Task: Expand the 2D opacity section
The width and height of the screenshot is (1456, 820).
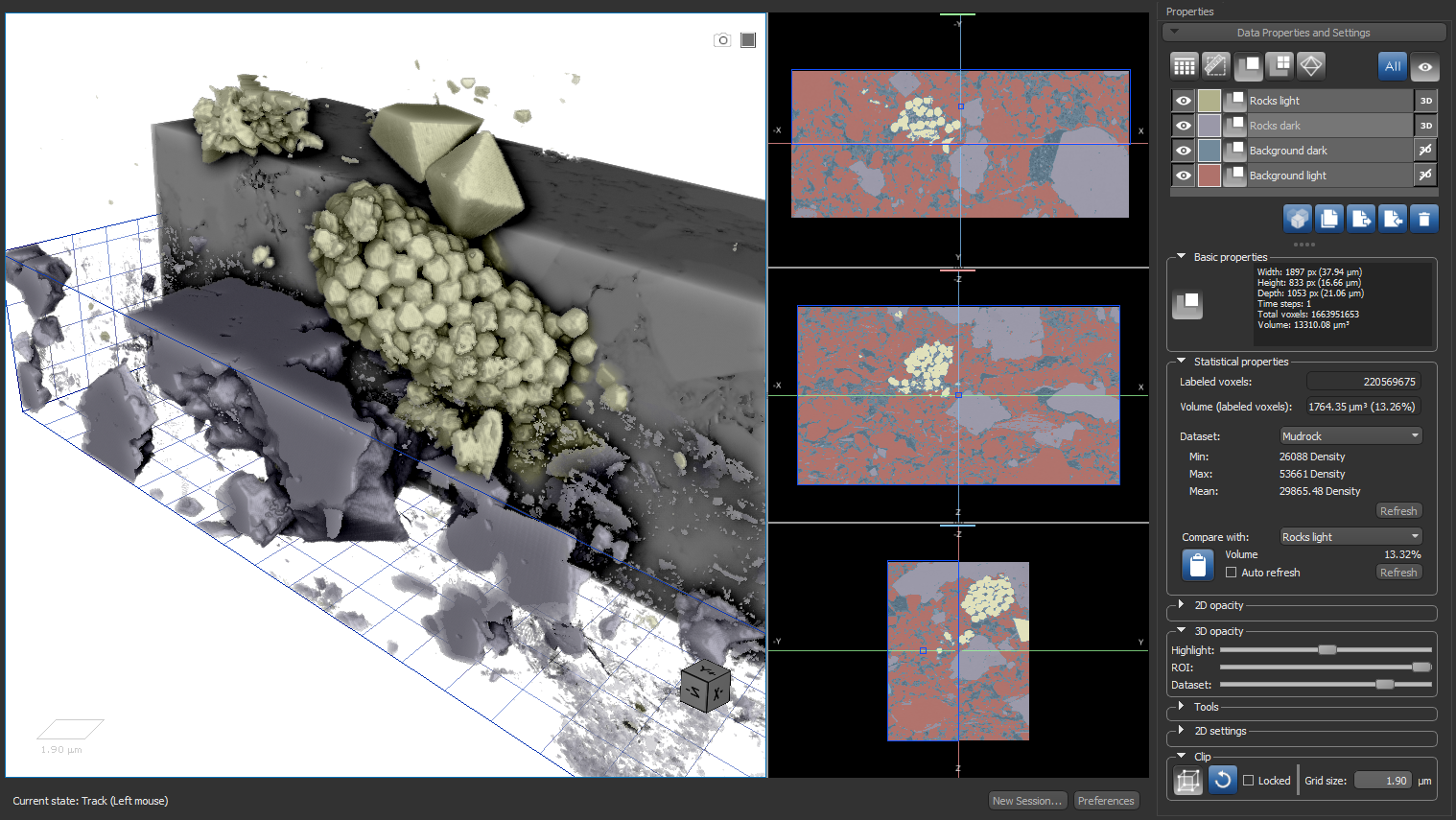Action: pos(1182,605)
